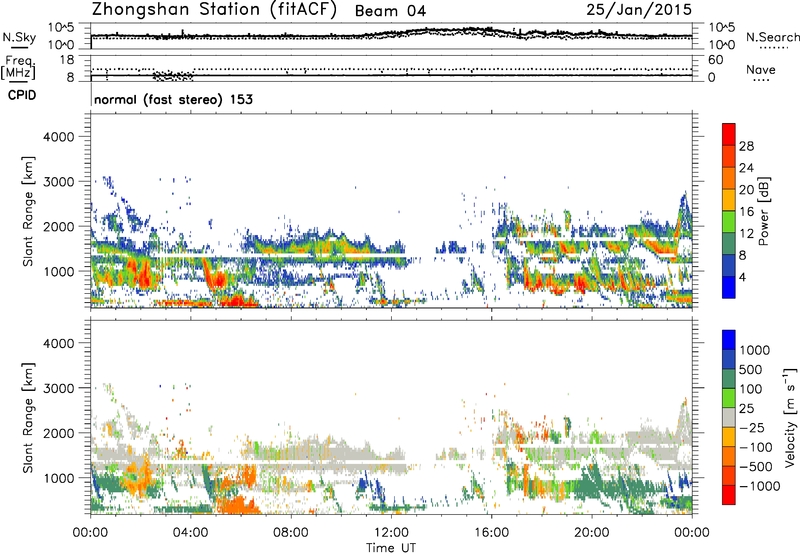Select the '3000' tick on velocity panel
Screen dimensions: 800x554
pos(58,388)
